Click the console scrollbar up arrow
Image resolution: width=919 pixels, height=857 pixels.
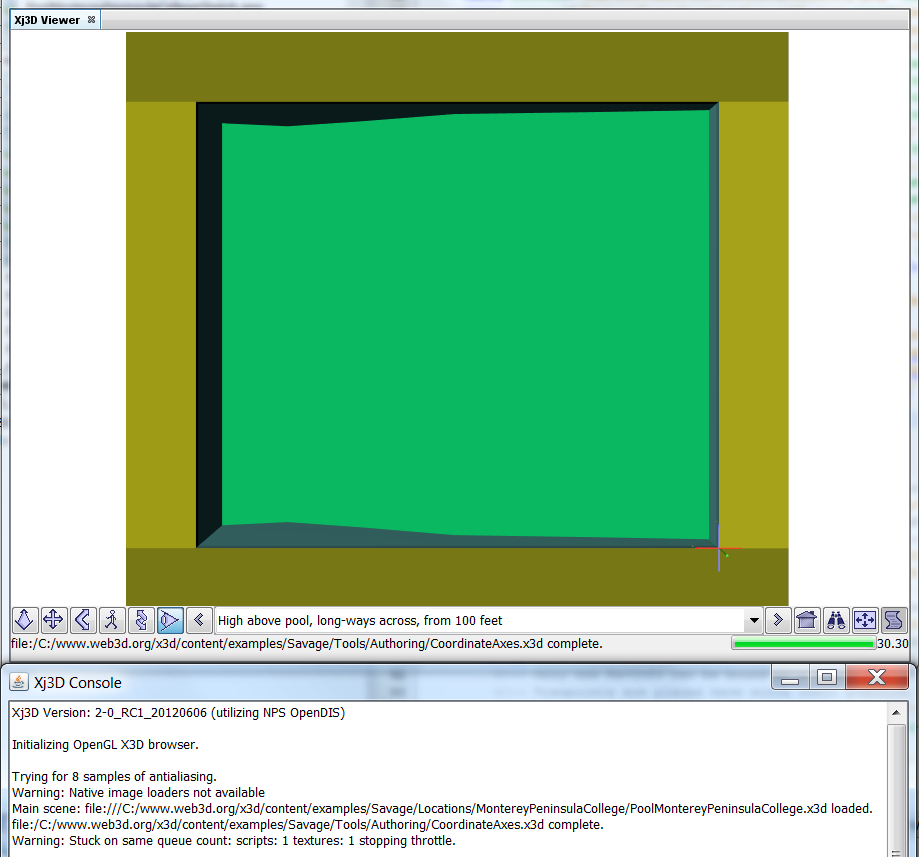898,712
